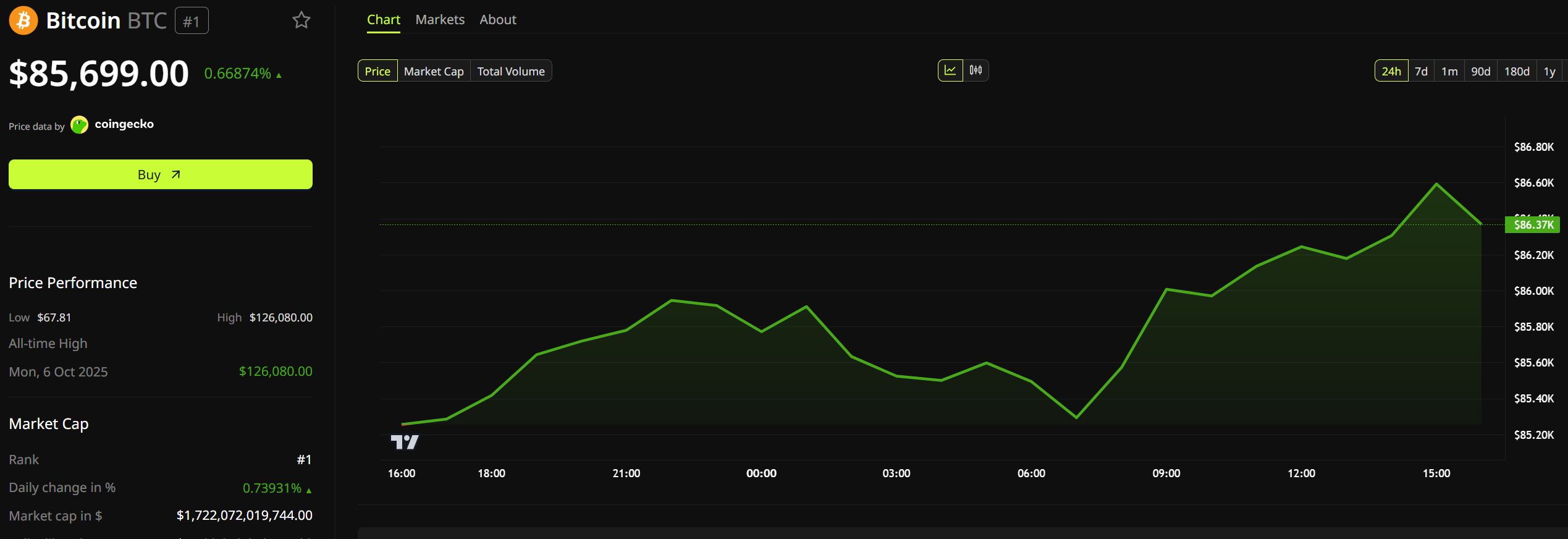Viewport: 1568px width, 539px height.
Task: Open the Markets tab
Action: click(440, 20)
